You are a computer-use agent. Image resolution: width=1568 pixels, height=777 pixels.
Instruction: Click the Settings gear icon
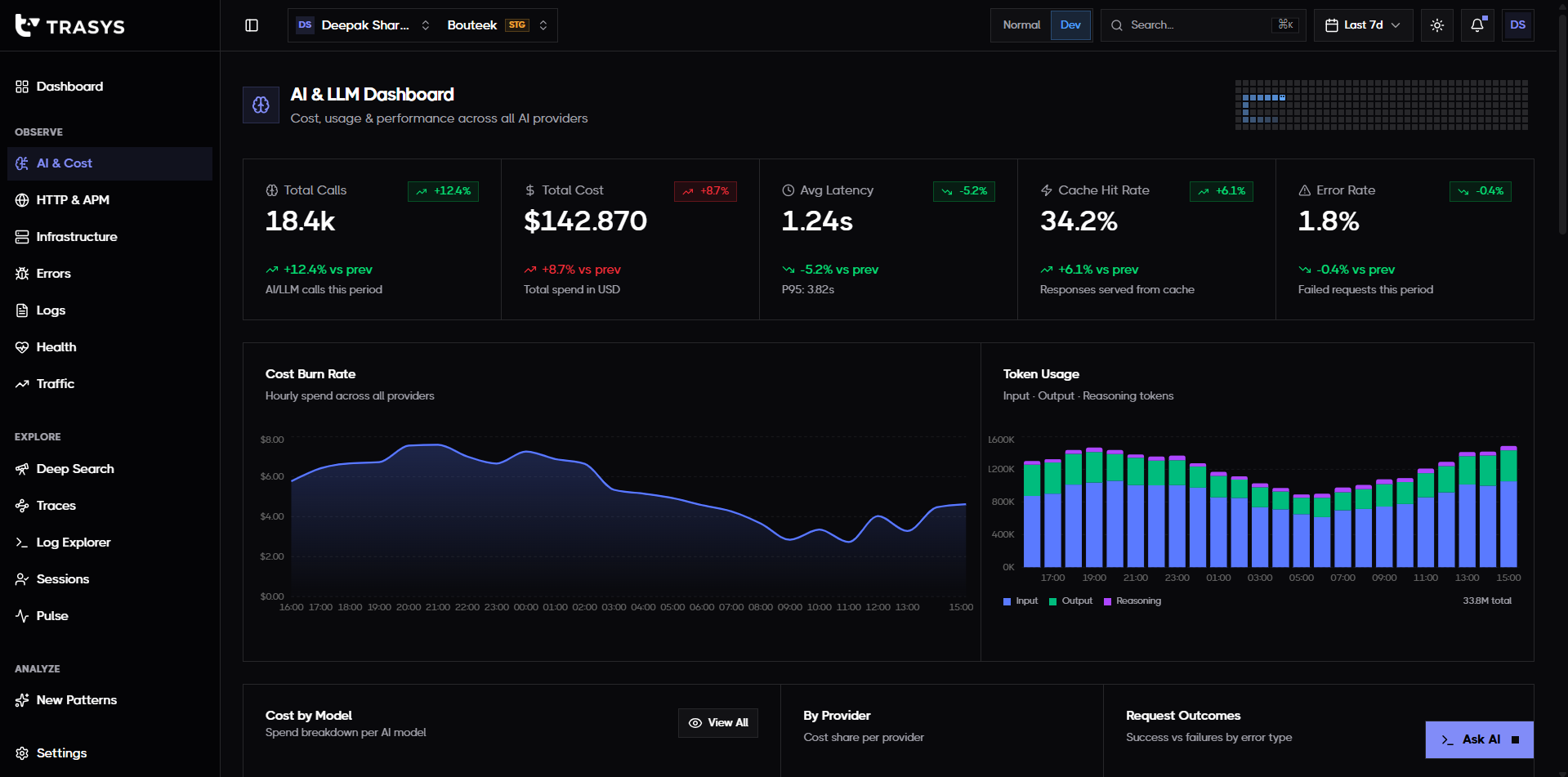[x=22, y=753]
